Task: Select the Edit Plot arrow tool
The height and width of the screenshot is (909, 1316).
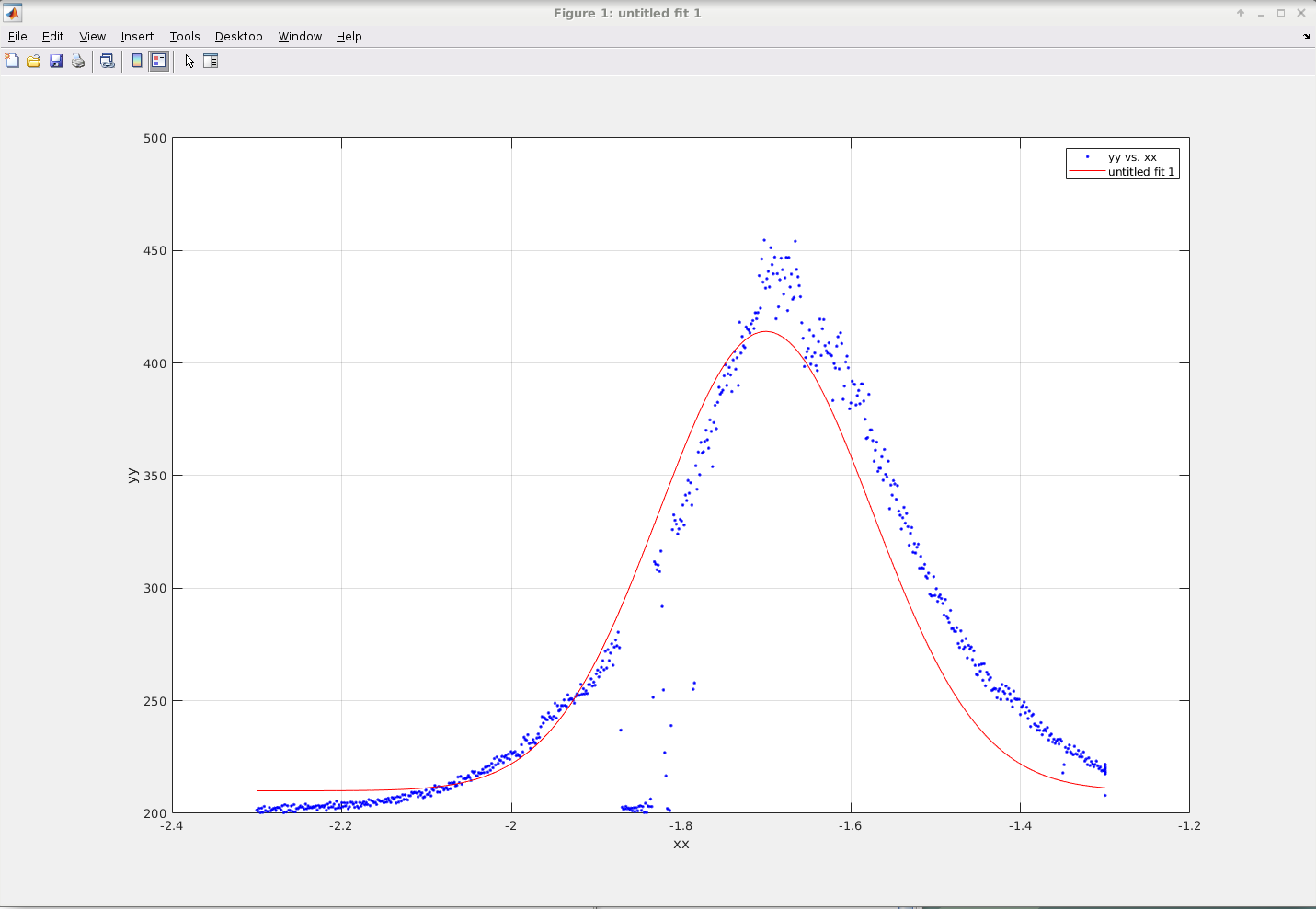Action: 189,61
